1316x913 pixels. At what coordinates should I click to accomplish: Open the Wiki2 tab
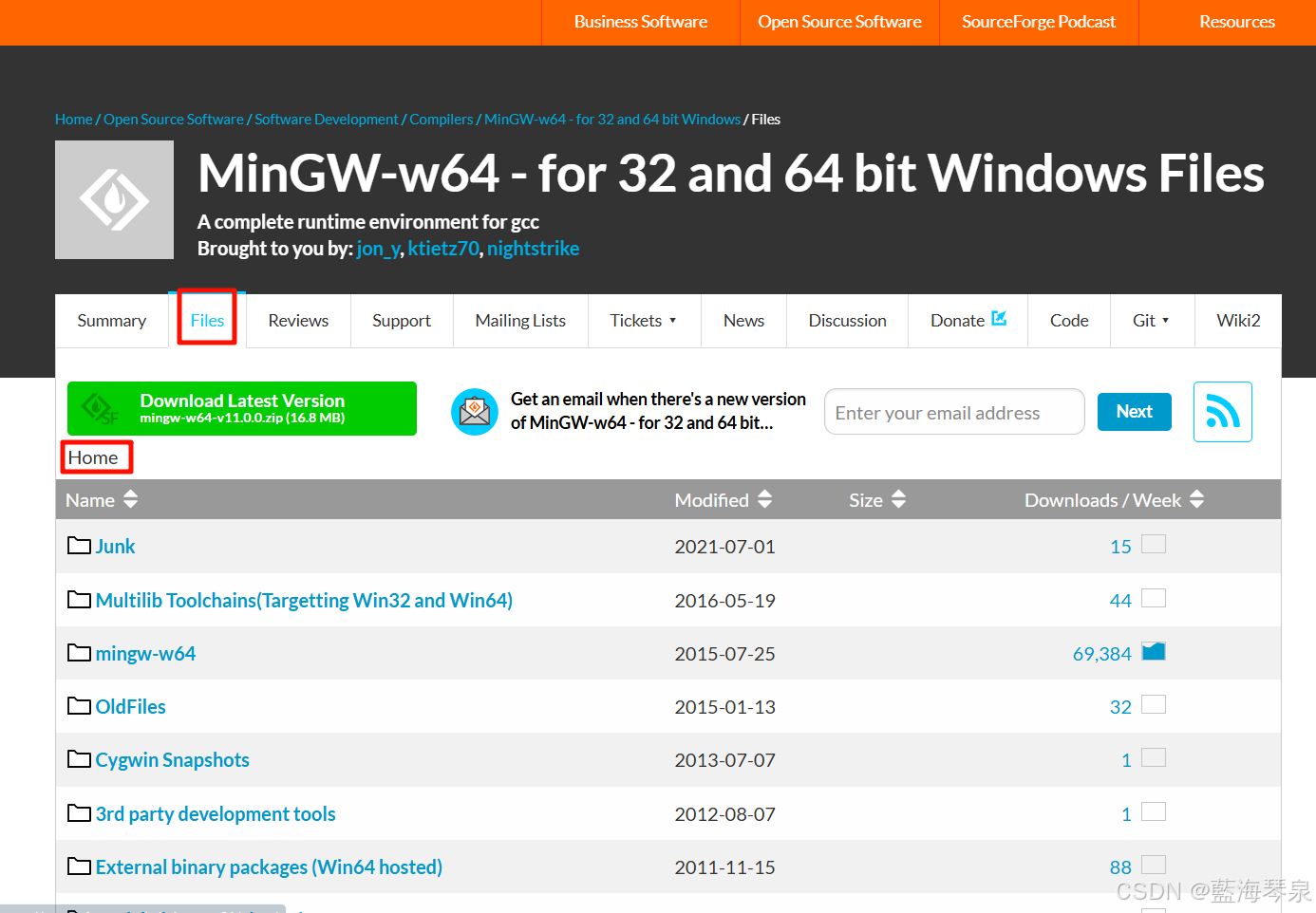point(1238,321)
